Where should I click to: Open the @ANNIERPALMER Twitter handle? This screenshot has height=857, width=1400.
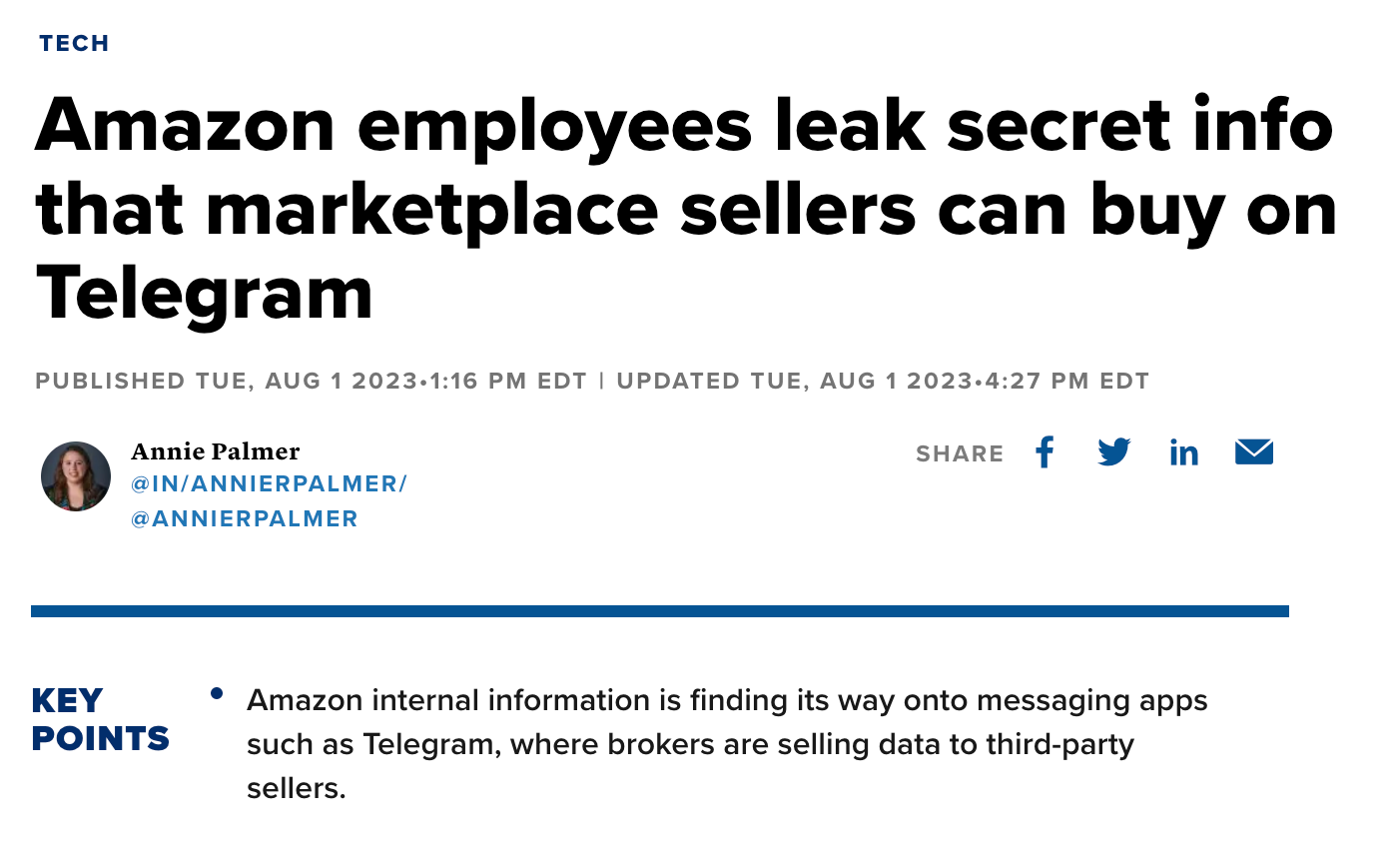(x=245, y=519)
